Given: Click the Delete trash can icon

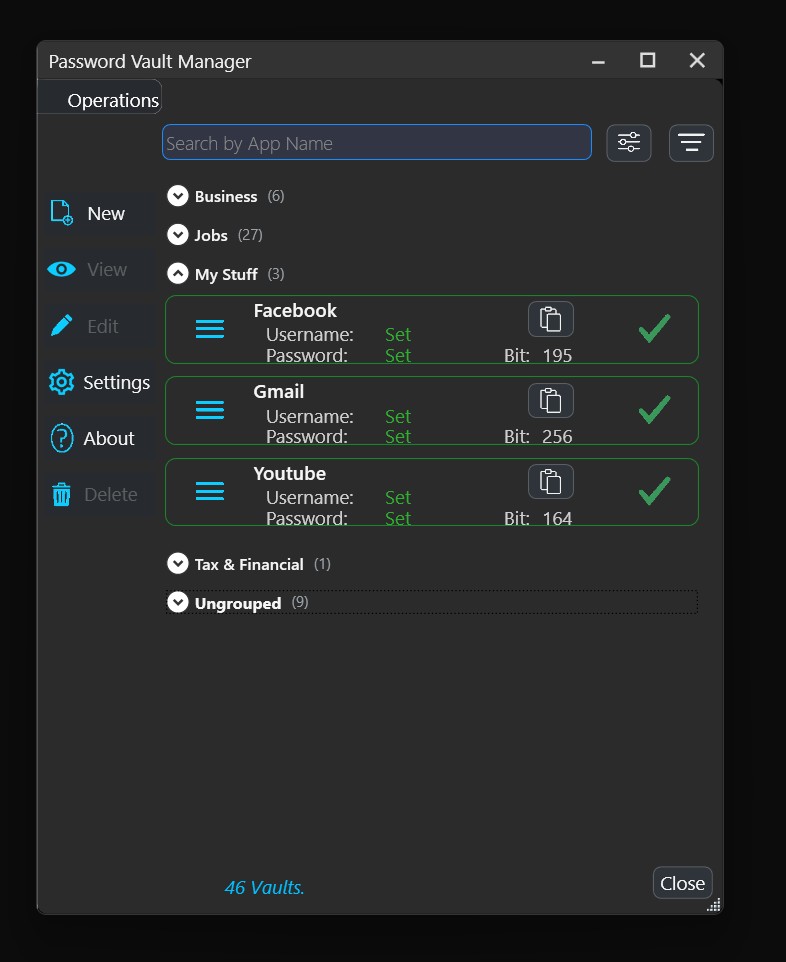Looking at the screenshot, I should [x=61, y=494].
